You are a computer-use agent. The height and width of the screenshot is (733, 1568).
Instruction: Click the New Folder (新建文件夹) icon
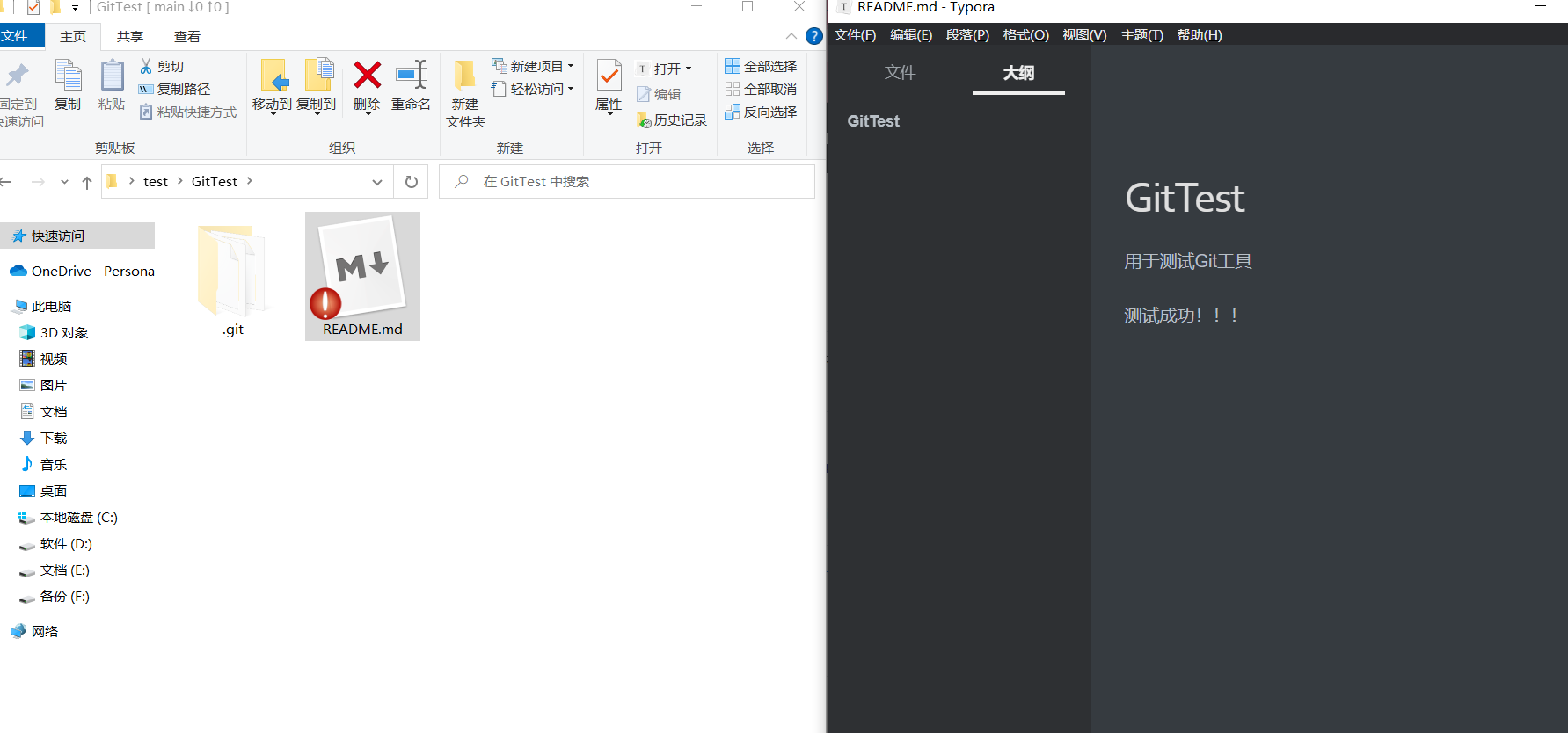465,77
